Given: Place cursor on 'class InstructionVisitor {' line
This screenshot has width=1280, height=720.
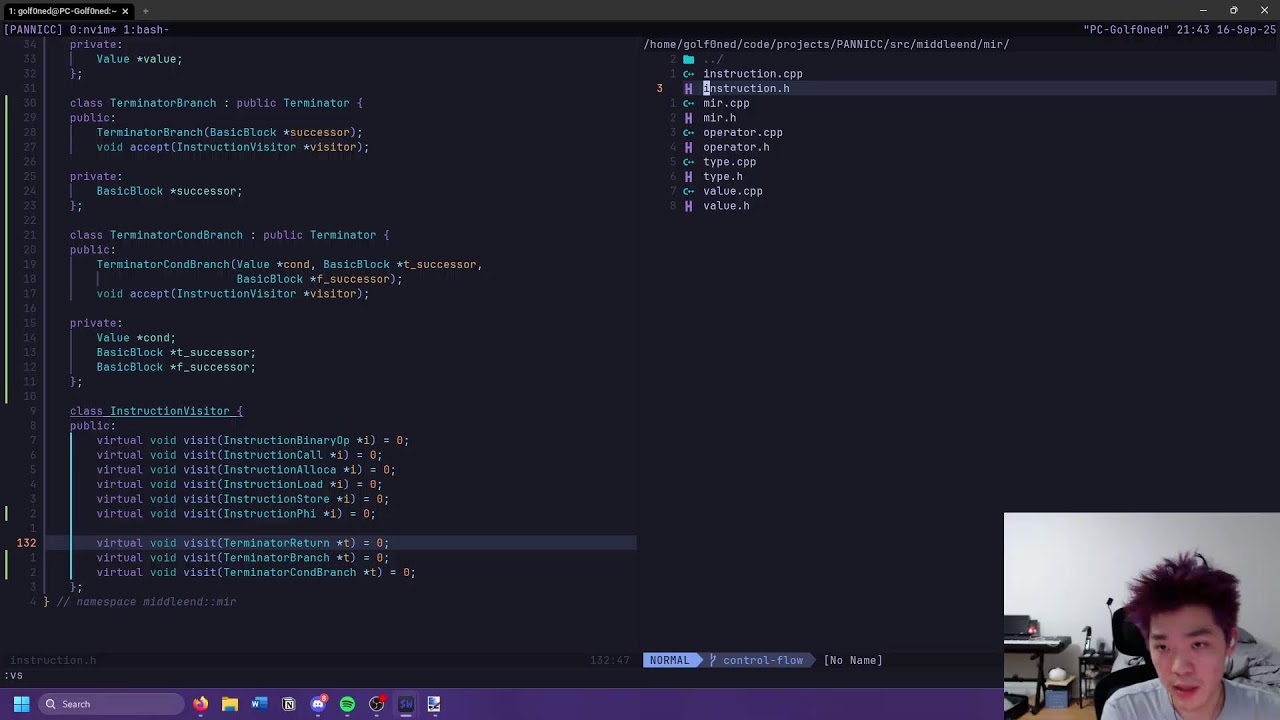Looking at the screenshot, I should [x=156, y=411].
